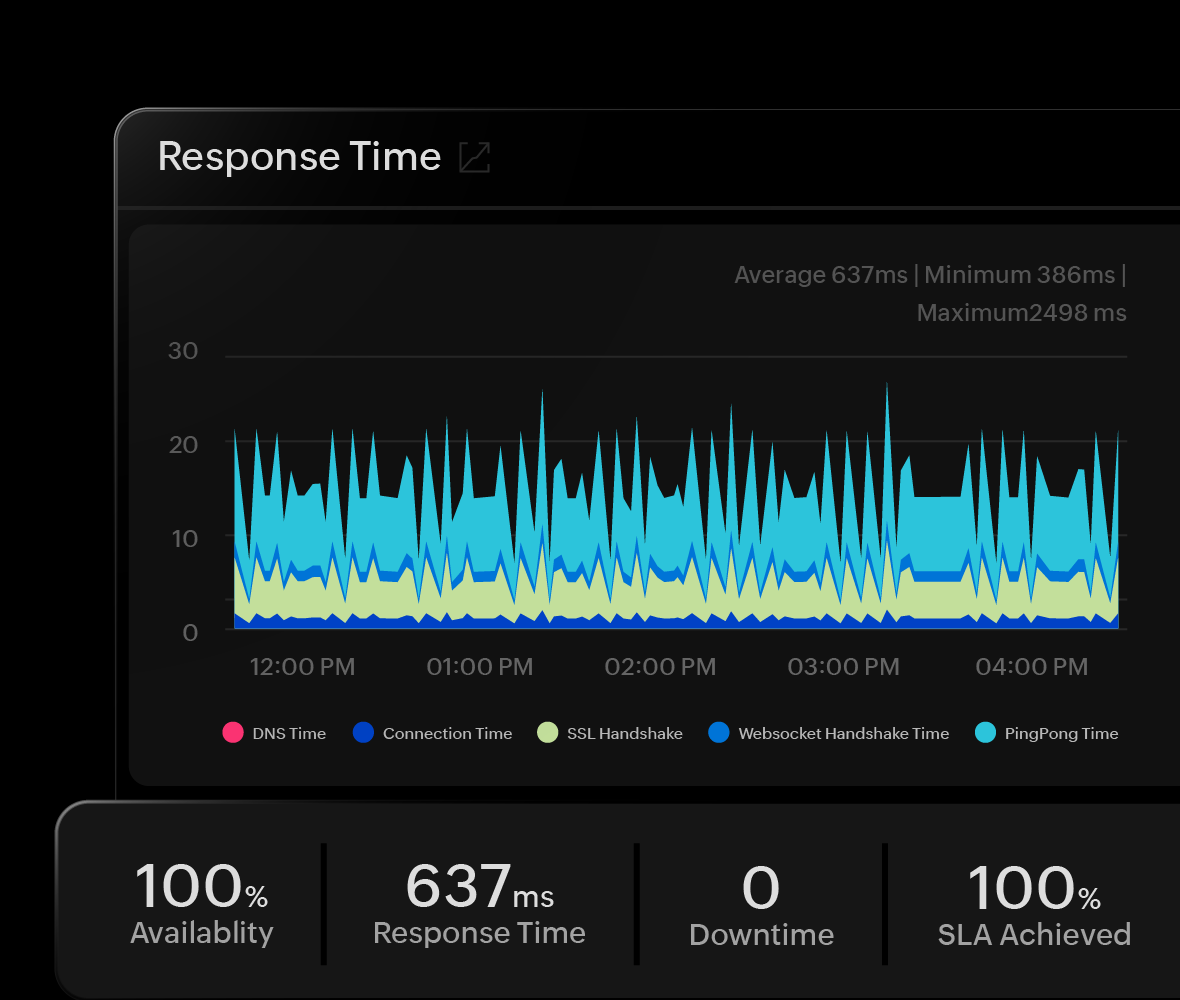This screenshot has height=1000, width=1180.
Task: Expand the SLA Achieved section
Action: 1034,903
